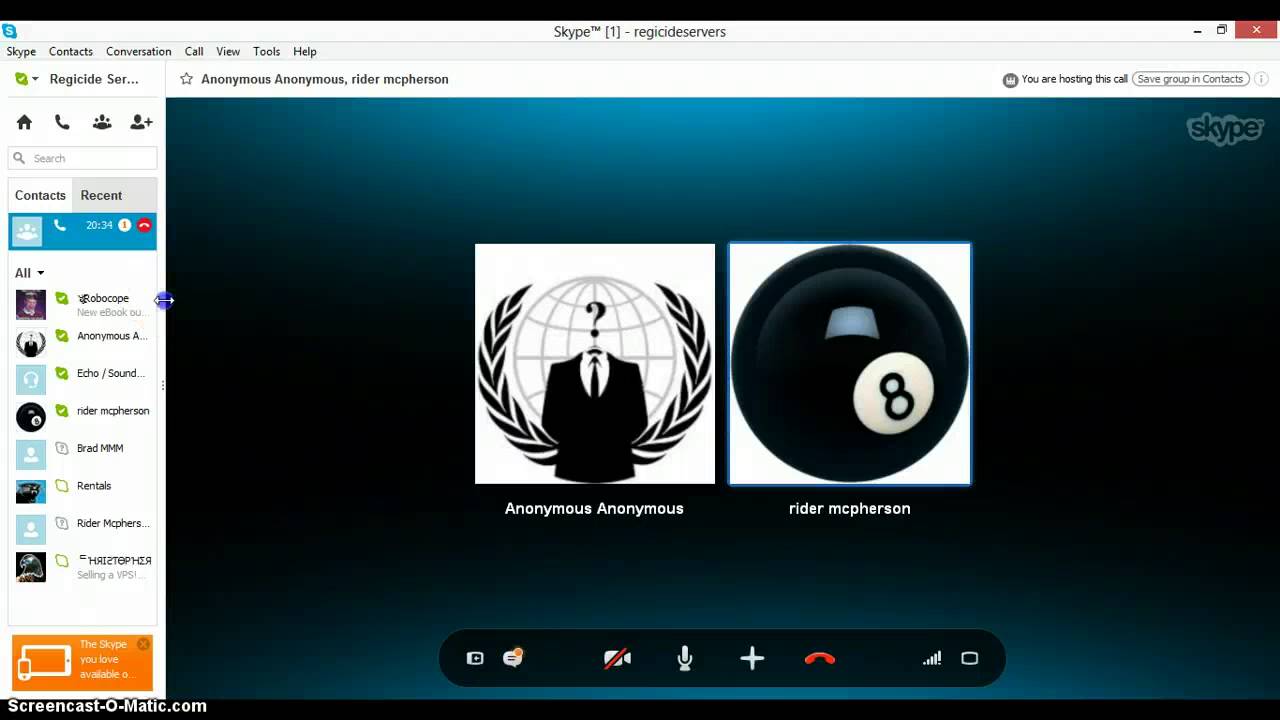Add conversation to favorites with star icon

(186, 79)
